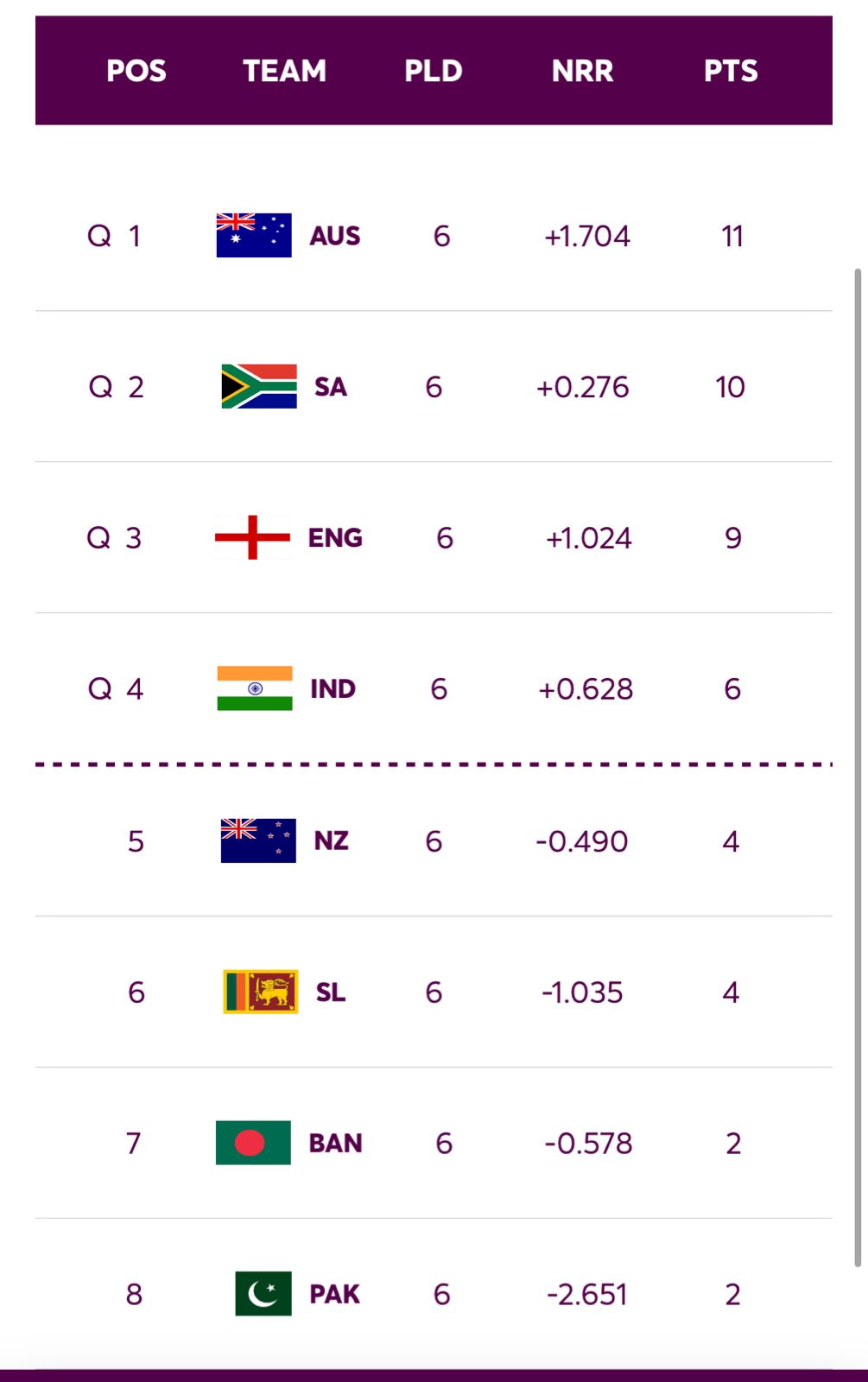
Task: Click the Bangladesh flag icon
Action: 252,1143
